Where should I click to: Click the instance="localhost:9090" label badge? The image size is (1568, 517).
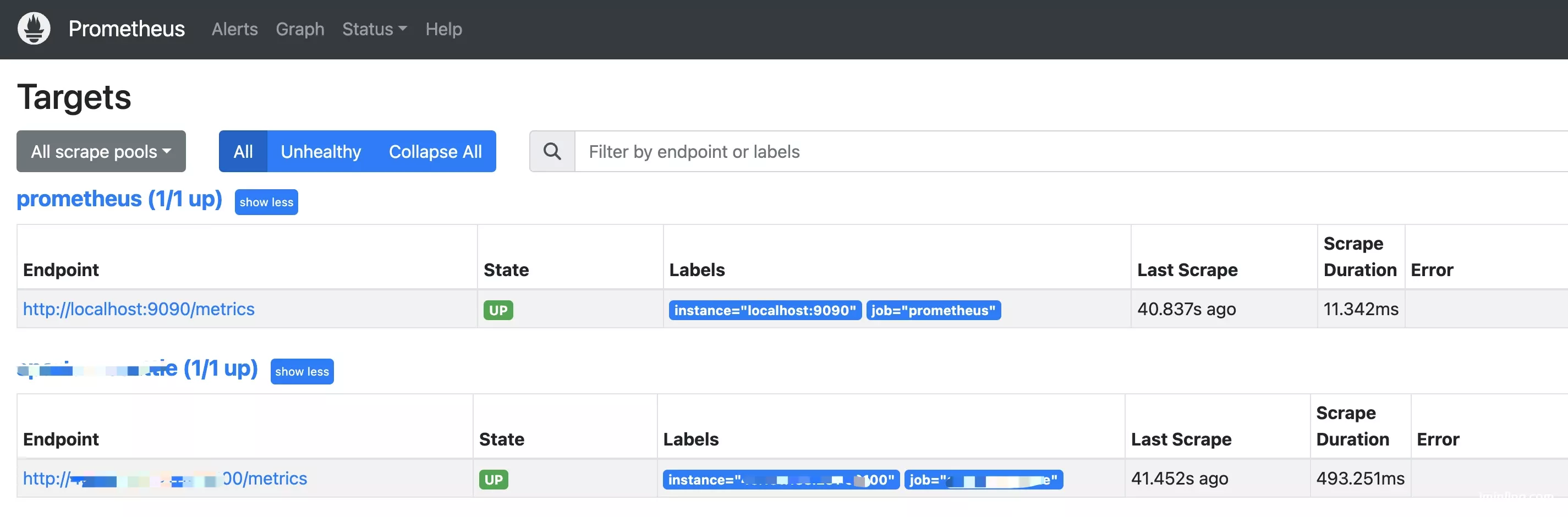pos(765,310)
